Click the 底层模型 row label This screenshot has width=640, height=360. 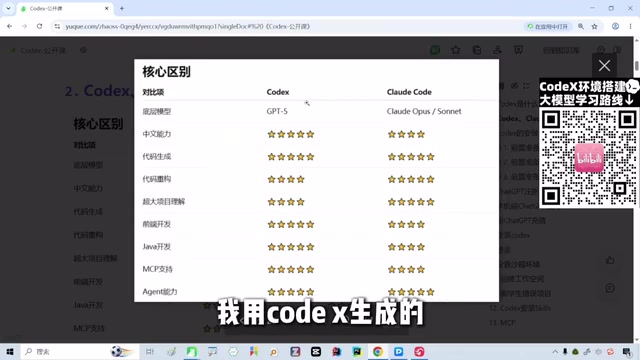point(157,111)
